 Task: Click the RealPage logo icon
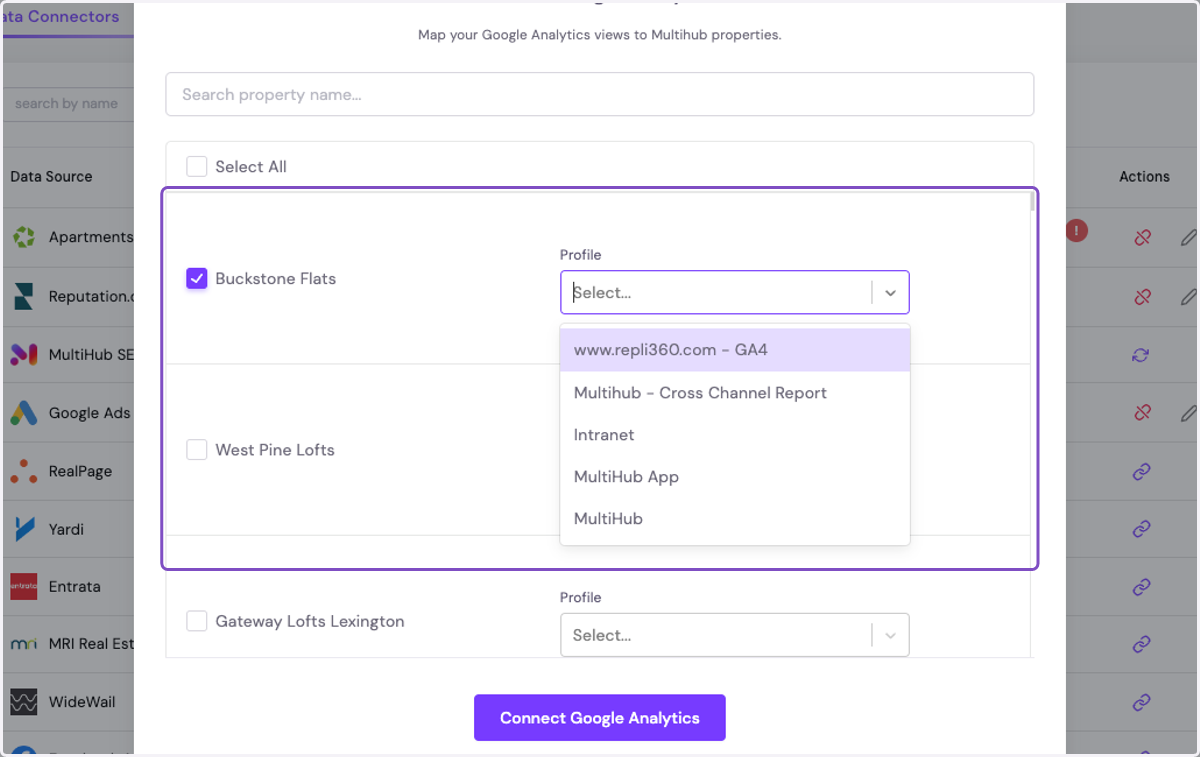pos(23,471)
